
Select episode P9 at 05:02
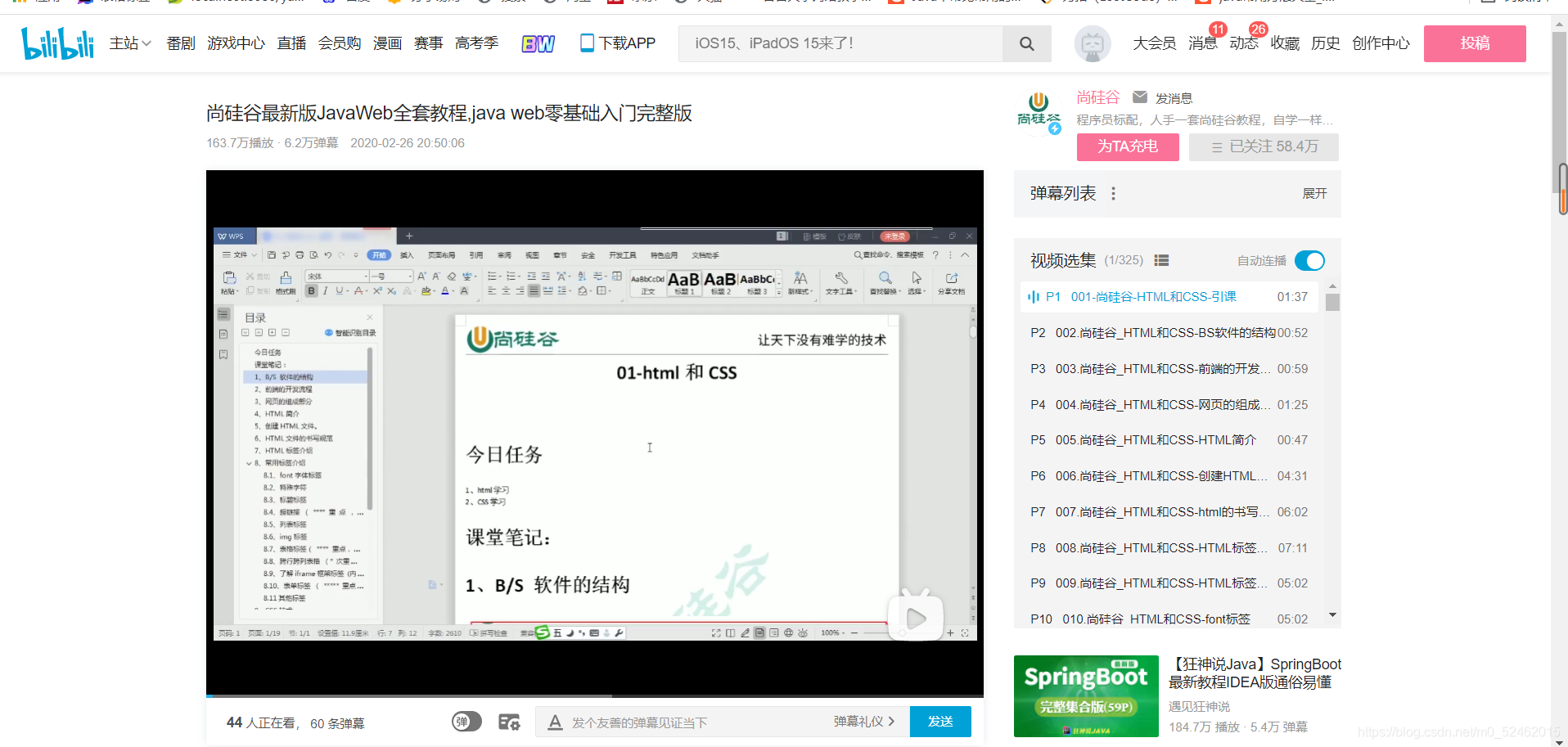[x=1169, y=583]
